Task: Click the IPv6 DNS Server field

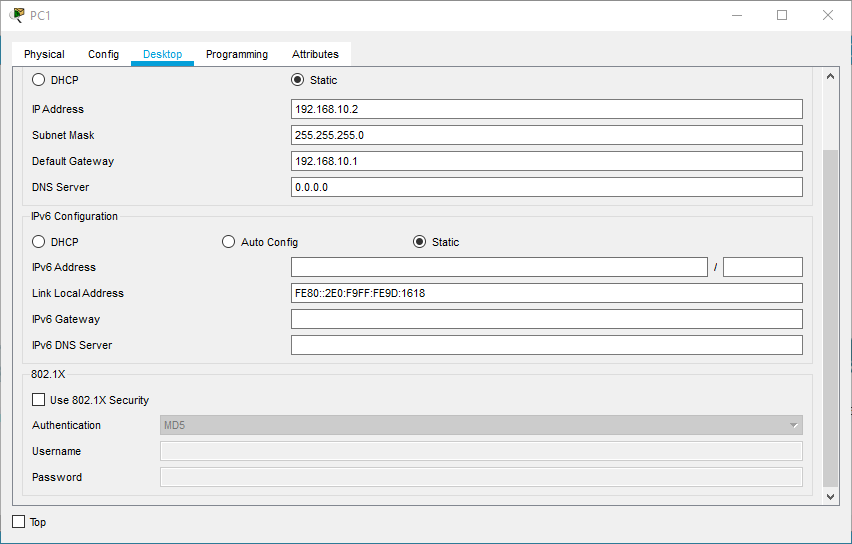Action: click(x=547, y=345)
